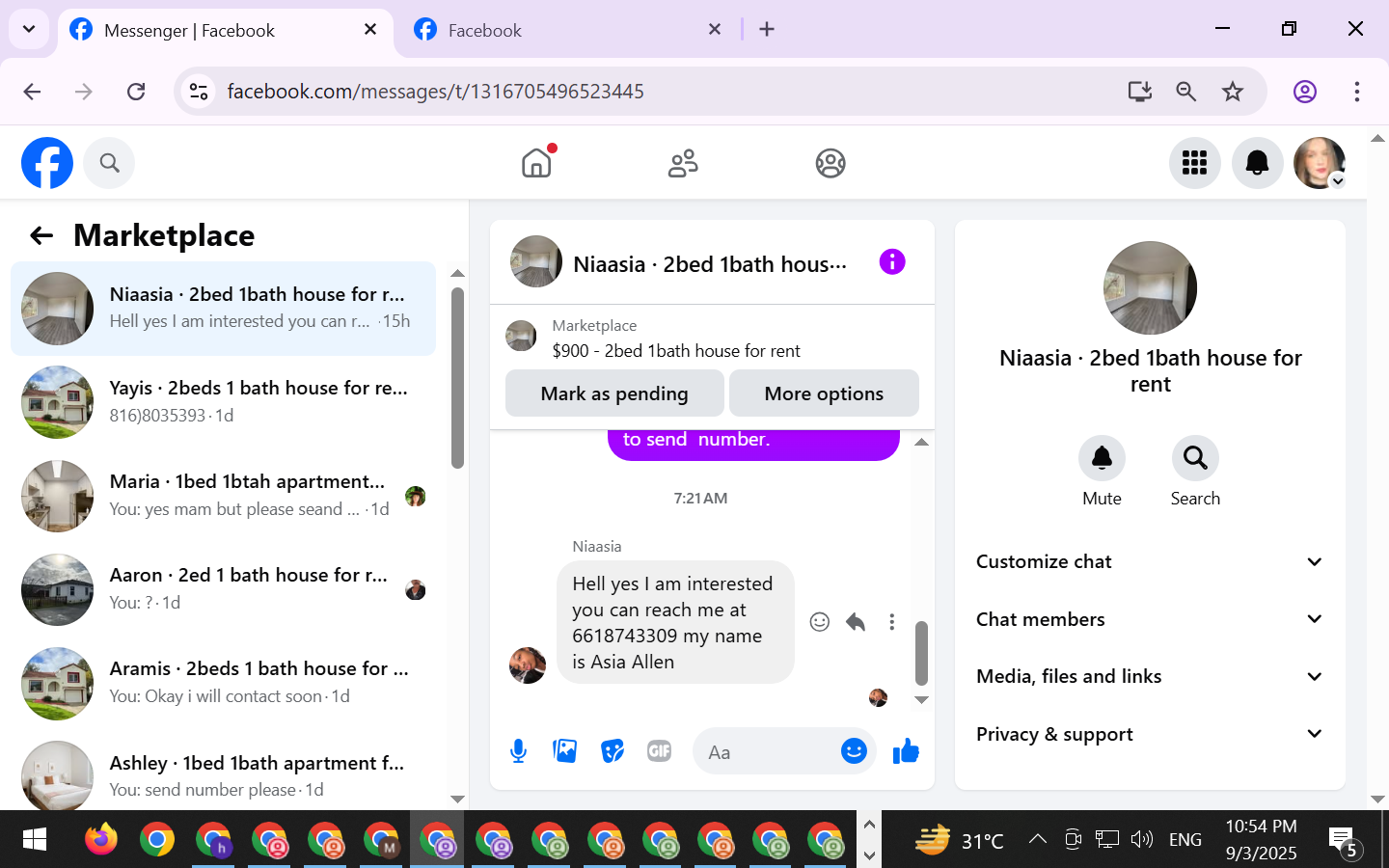Screen dimensions: 1389x868
Task: Open the volume control in system tray
Action: [x=1142, y=839]
